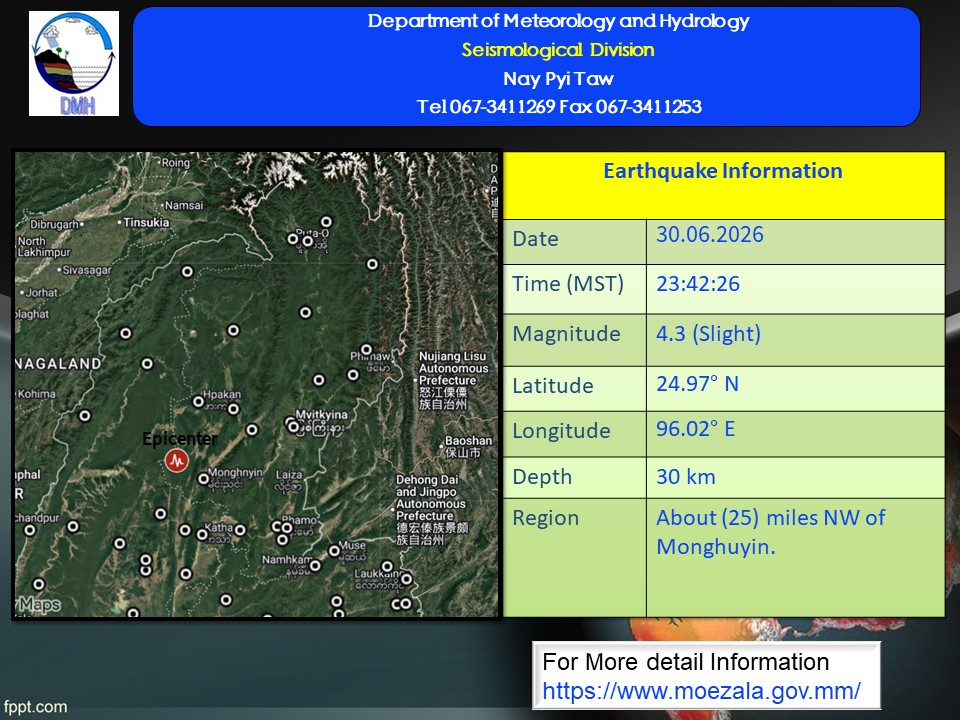Screen dimensions: 960x720
Task: Select the latitude value 24.97° N
Action: [697, 384]
